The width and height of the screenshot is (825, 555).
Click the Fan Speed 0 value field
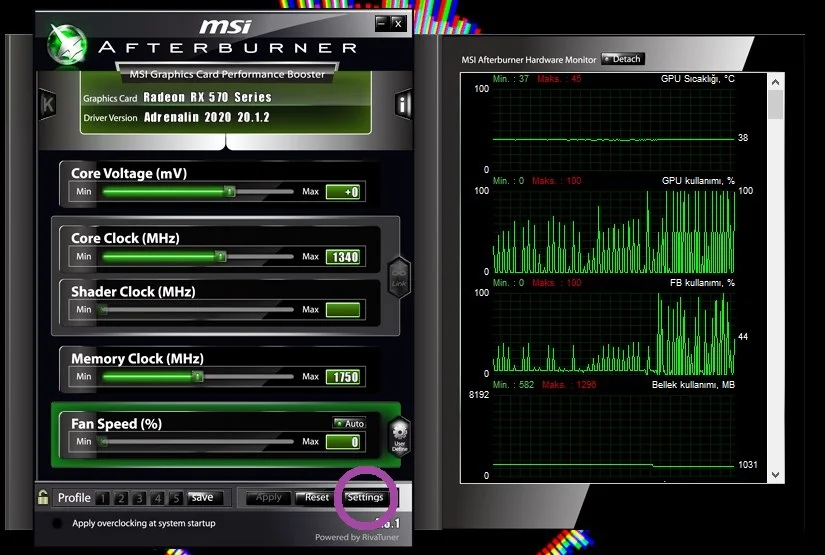[x=343, y=442]
